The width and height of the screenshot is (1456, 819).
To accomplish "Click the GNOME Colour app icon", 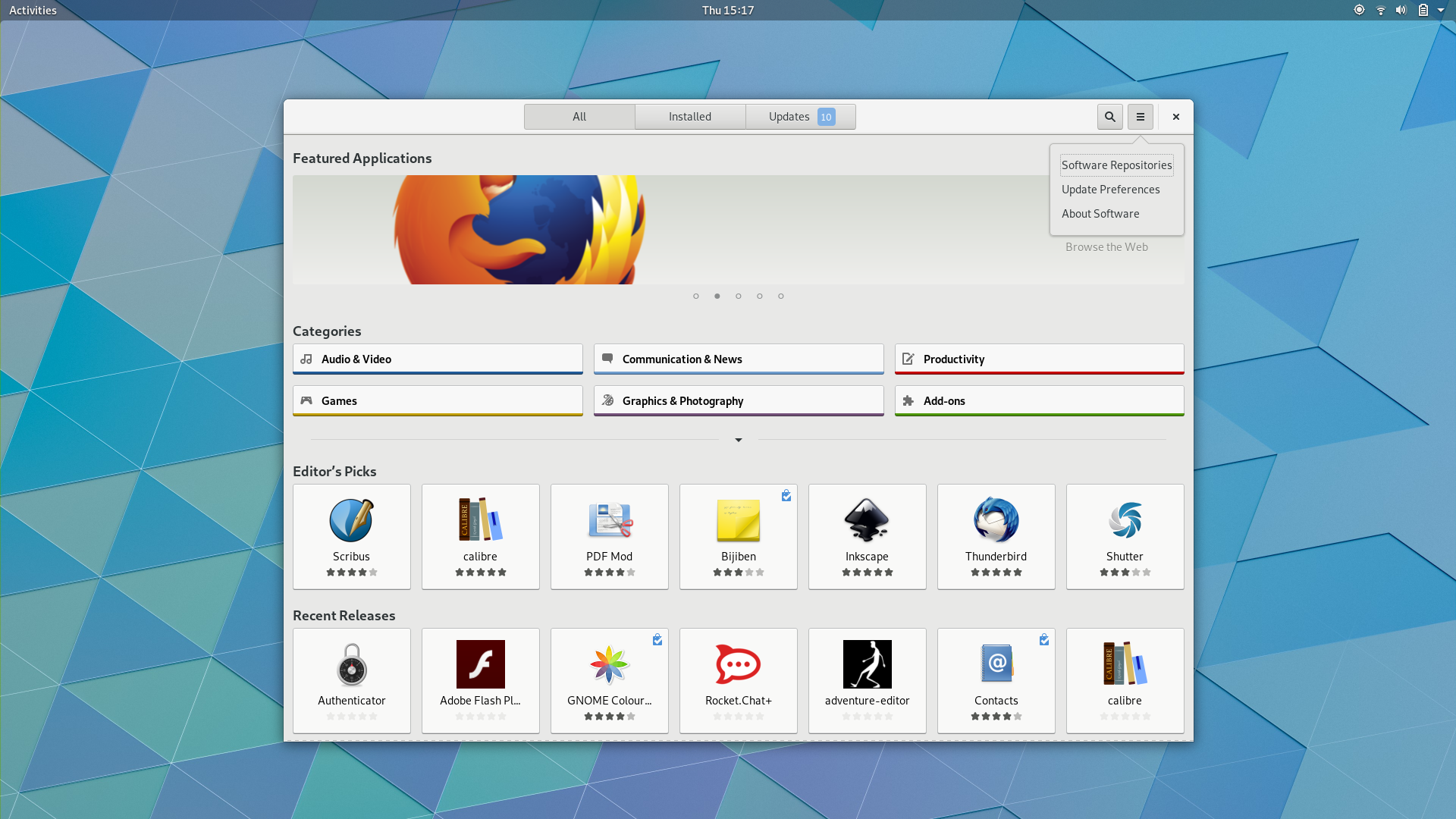I will coord(609,664).
